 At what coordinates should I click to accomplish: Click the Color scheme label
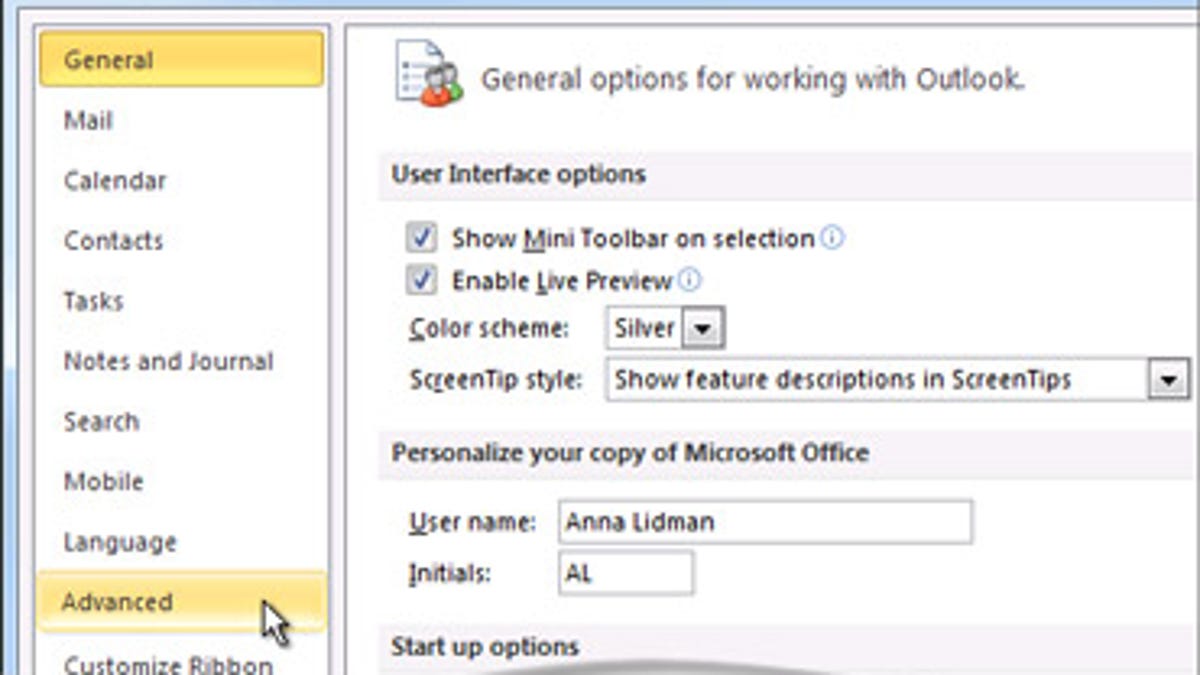point(489,328)
